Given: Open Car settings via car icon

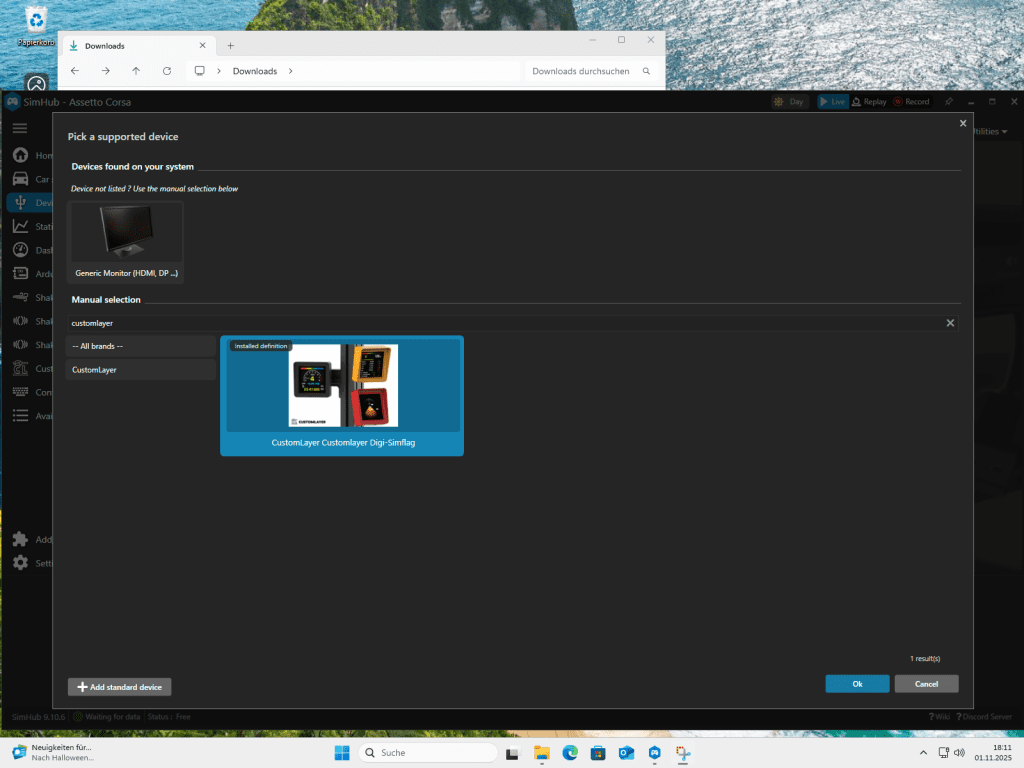Looking at the screenshot, I should tap(20, 179).
